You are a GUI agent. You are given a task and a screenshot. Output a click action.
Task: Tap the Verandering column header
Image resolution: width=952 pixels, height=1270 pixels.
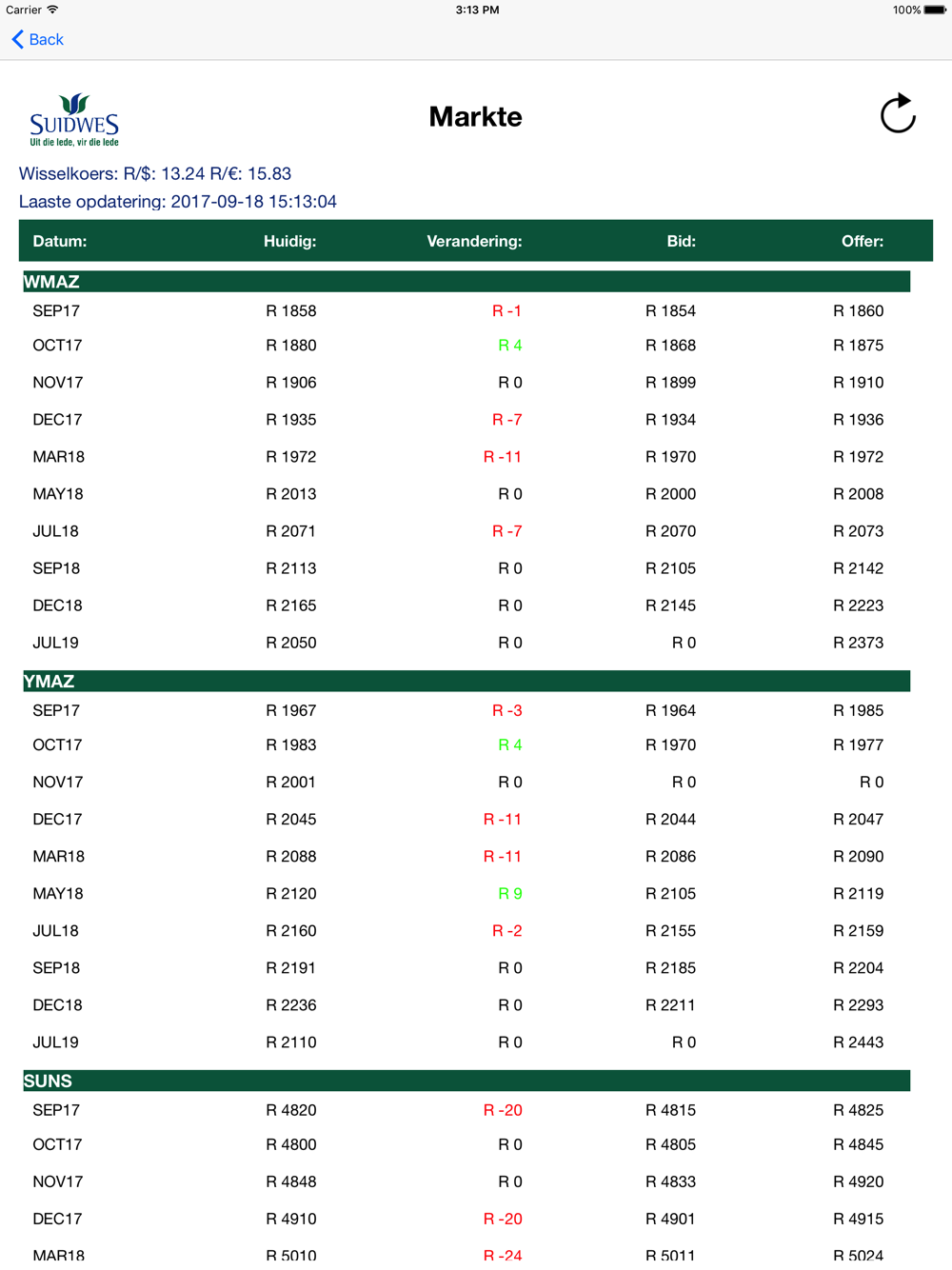pos(474,241)
